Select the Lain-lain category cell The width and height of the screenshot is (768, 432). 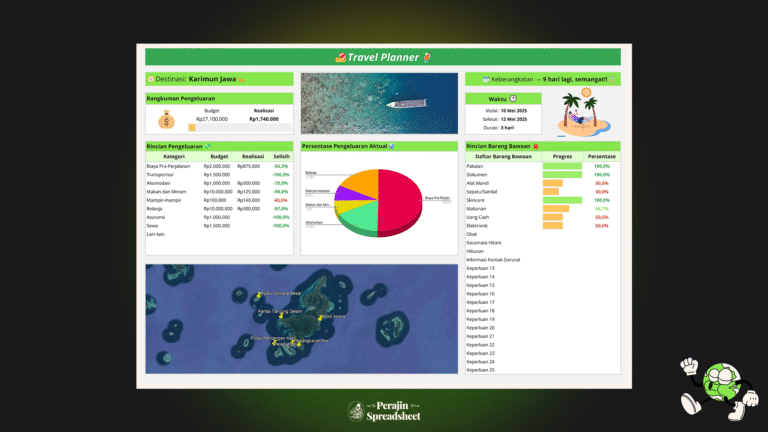pyautogui.click(x=156, y=234)
